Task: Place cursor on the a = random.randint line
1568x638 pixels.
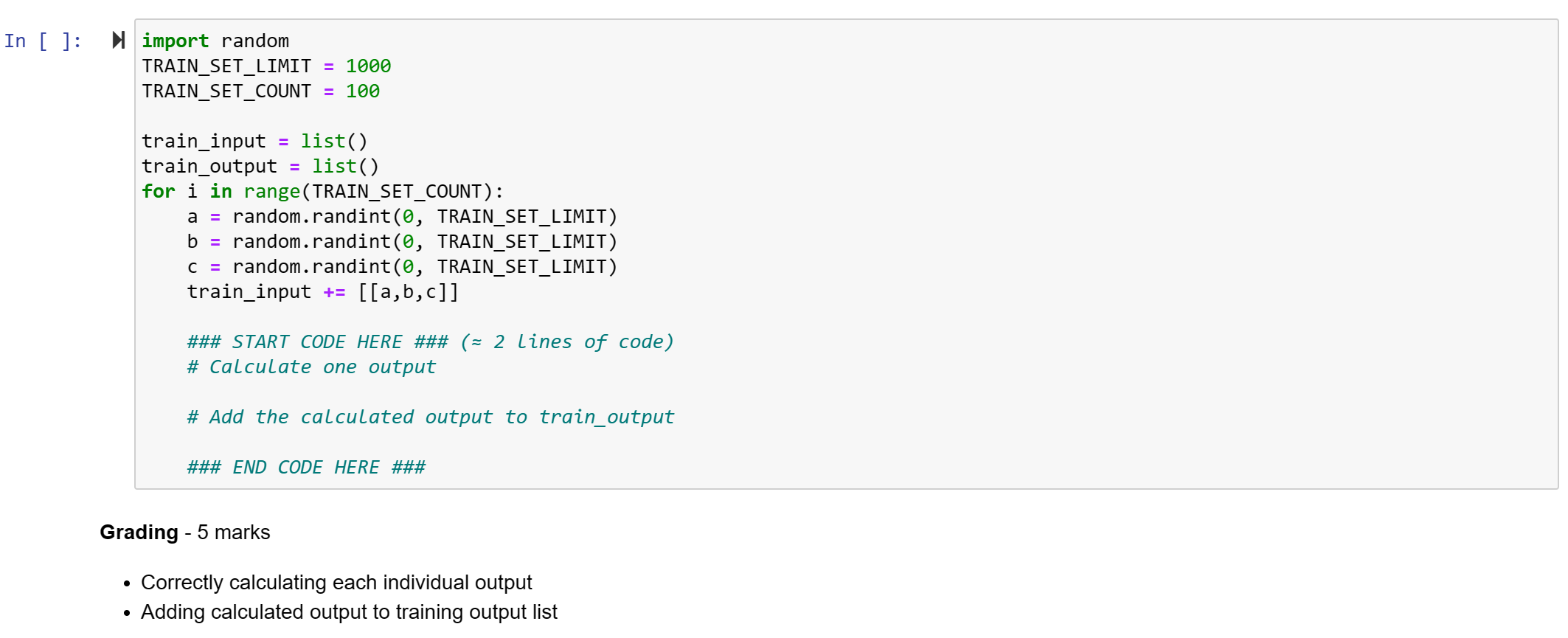Action: [402, 216]
